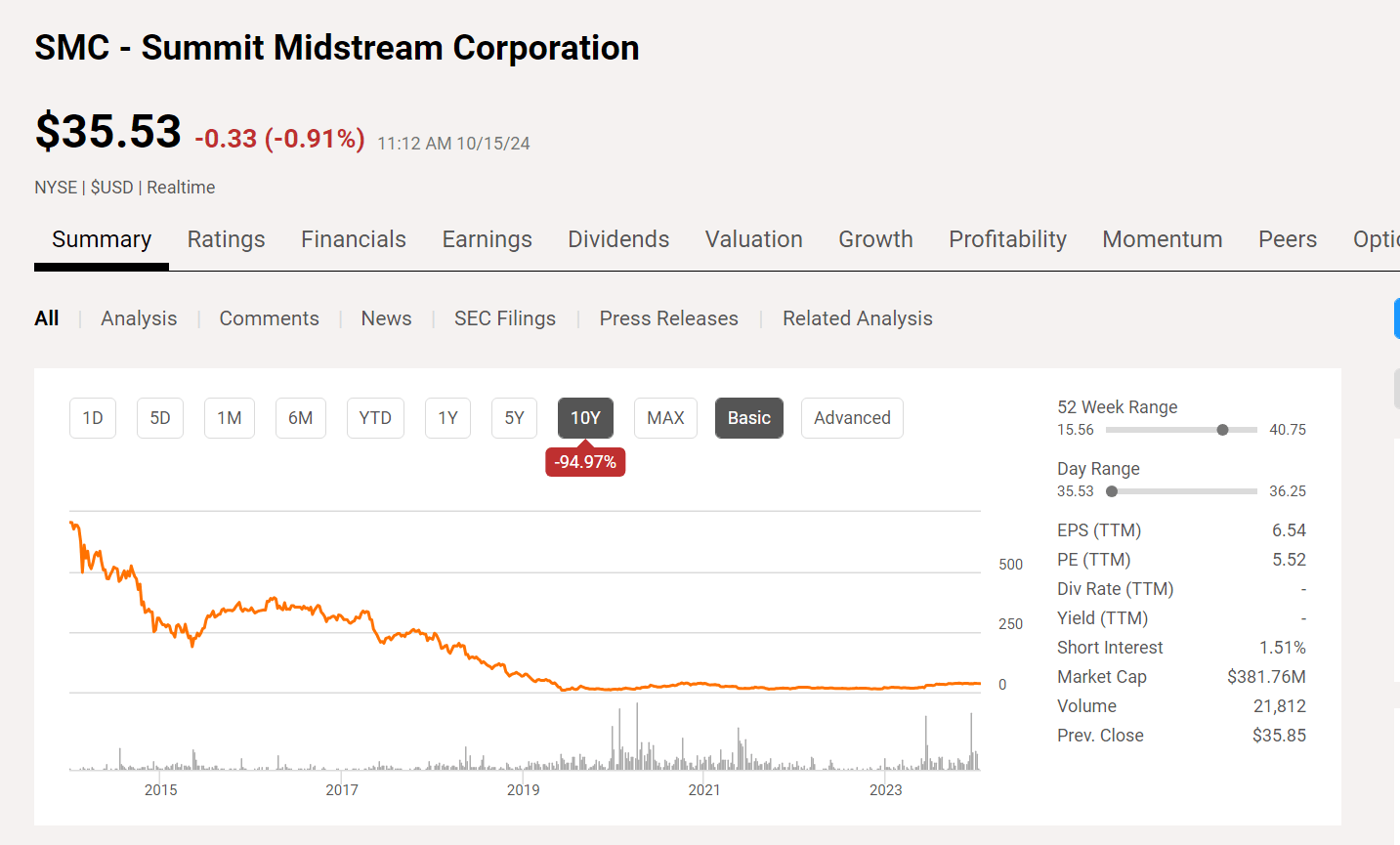
Task: View SEC Filings for SMC
Action: [505, 317]
